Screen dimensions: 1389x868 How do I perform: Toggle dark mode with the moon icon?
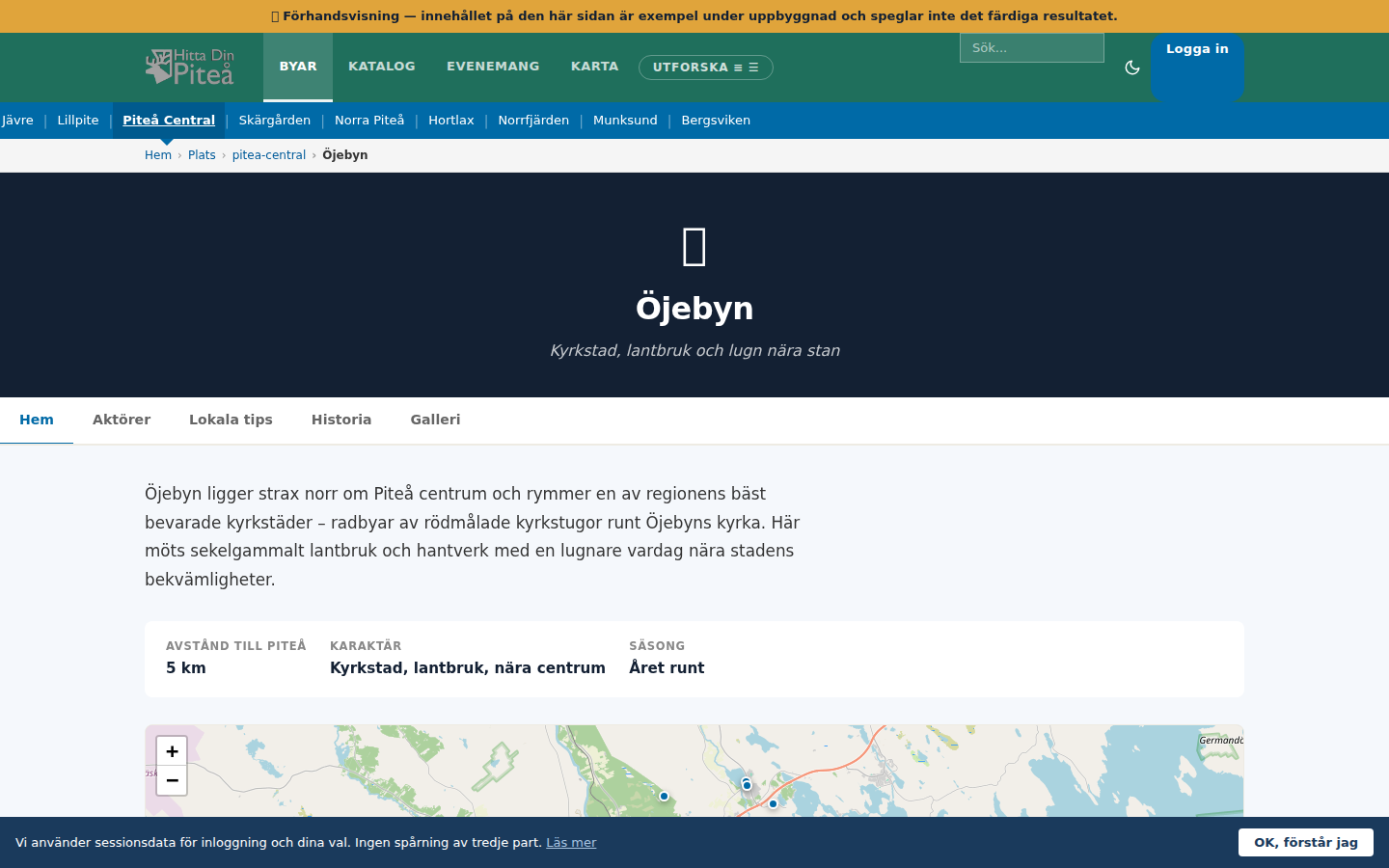pyautogui.click(x=1132, y=68)
